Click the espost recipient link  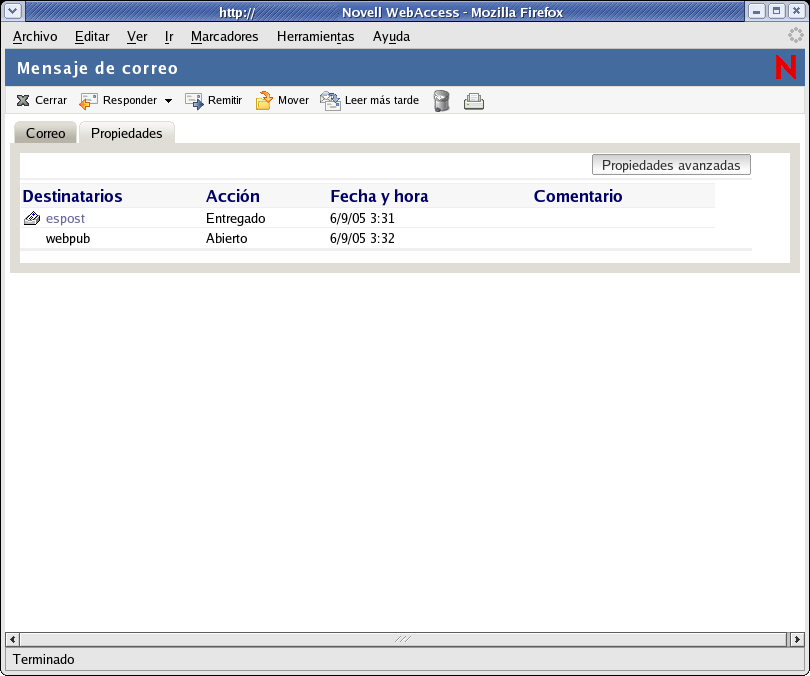point(65,218)
